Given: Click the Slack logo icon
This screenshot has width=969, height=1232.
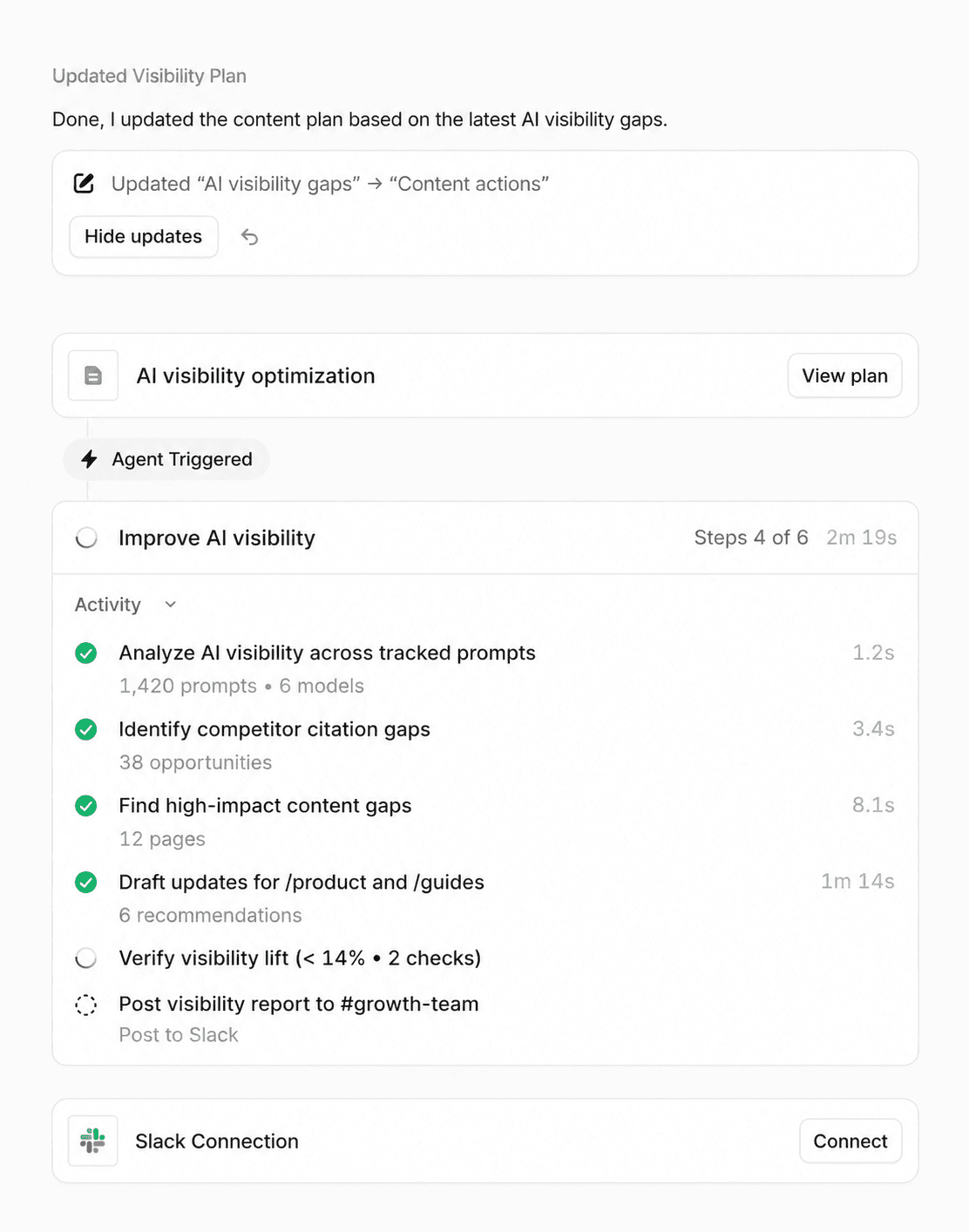Looking at the screenshot, I should [x=93, y=1141].
